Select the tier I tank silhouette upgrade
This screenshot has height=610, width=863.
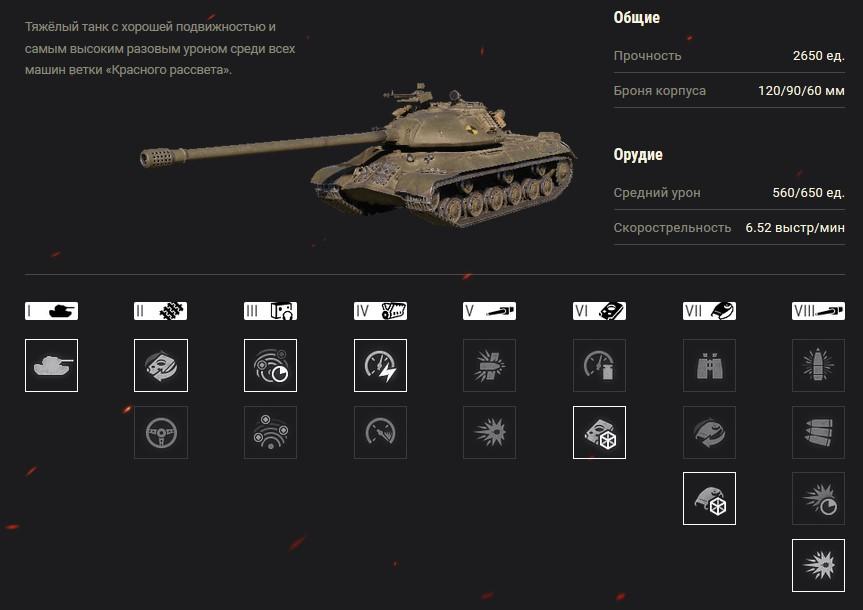(51, 366)
